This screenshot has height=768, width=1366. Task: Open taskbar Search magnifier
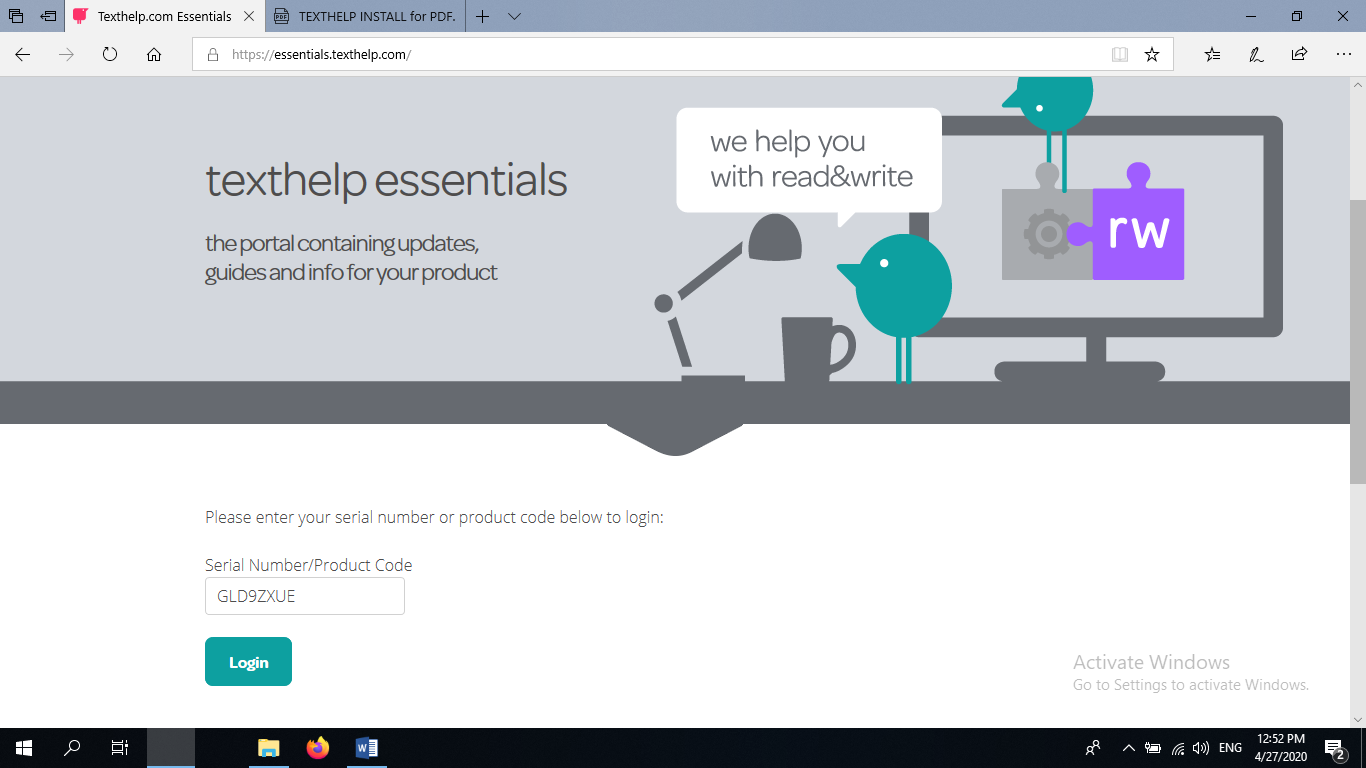pyautogui.click(x=72, y=748)
